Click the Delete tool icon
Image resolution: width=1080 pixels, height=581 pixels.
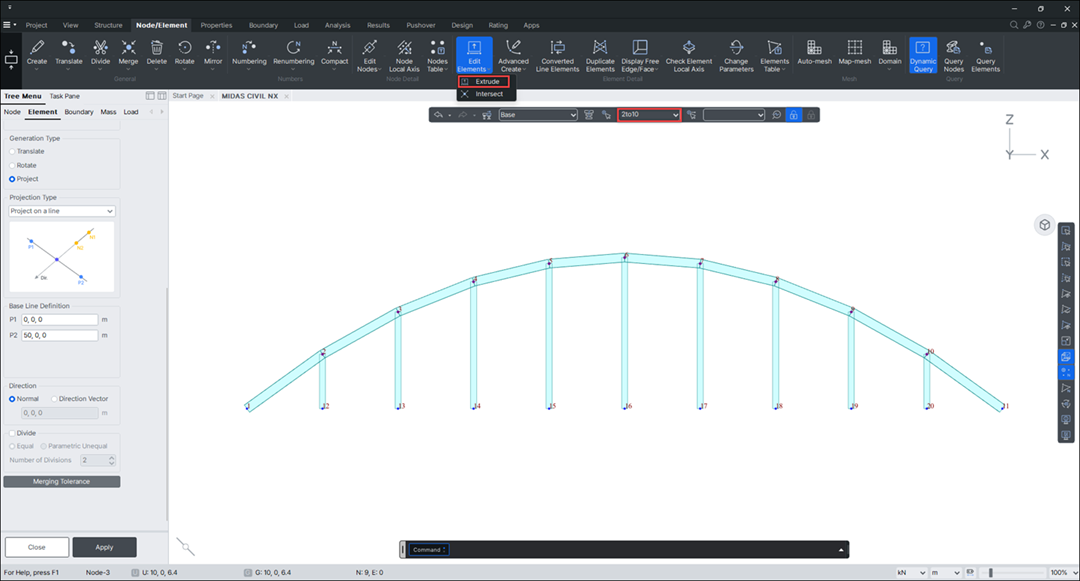click(157, 53)
